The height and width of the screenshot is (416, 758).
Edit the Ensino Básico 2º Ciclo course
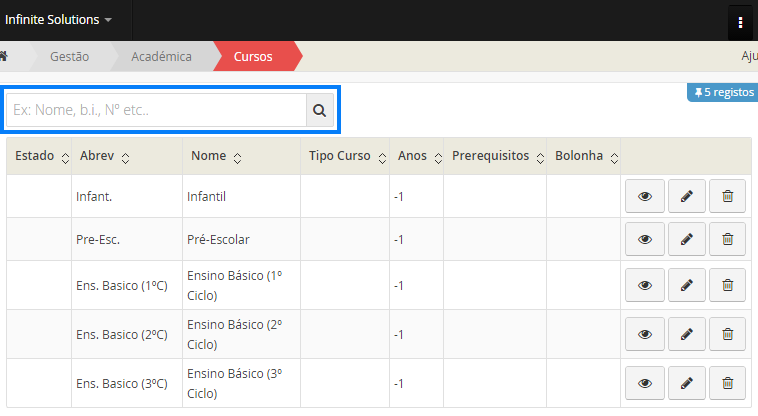click(686, 334)
